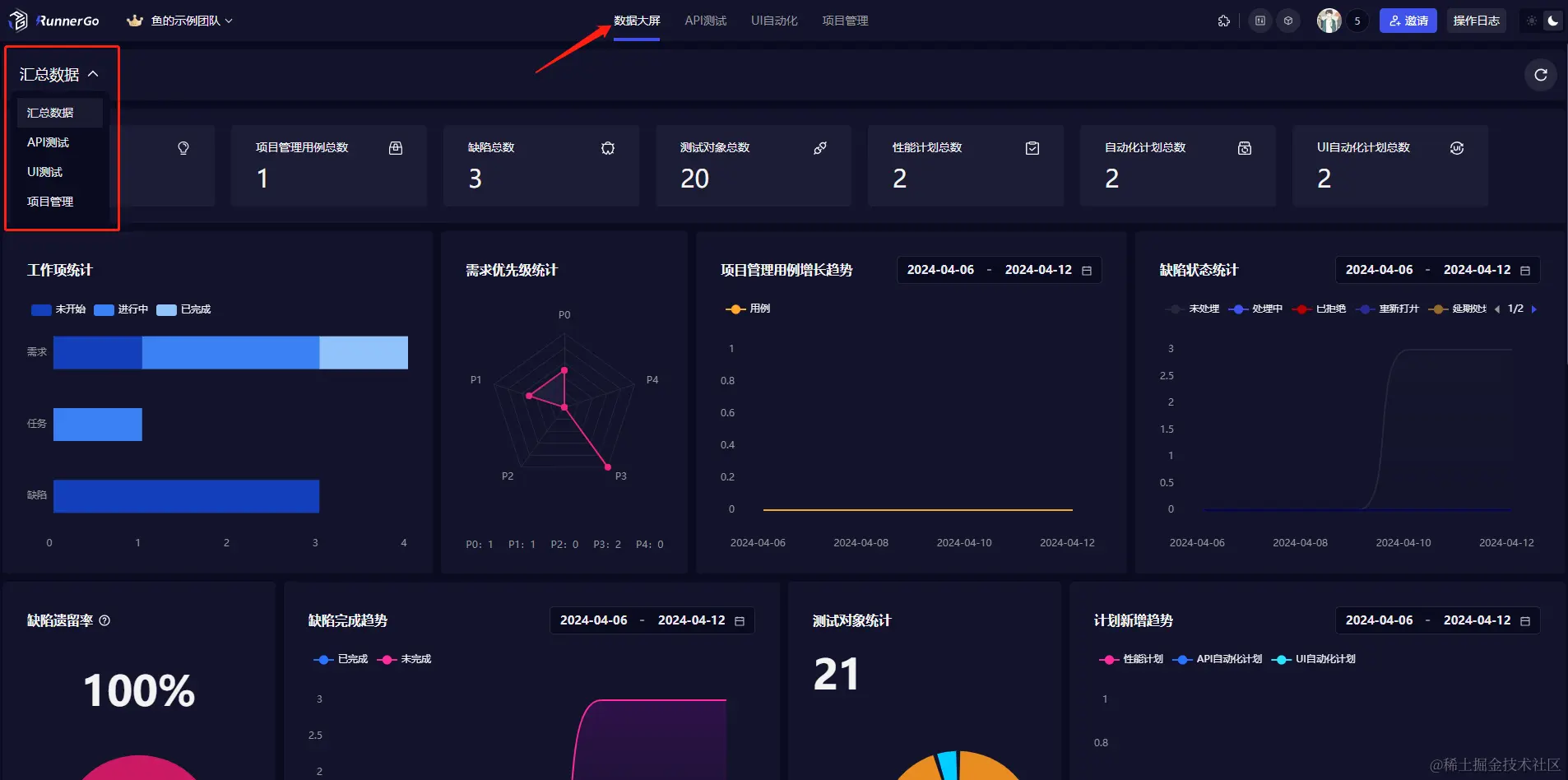Click the square panel icon beside the puzzle piece

[x=1260, y=21]
